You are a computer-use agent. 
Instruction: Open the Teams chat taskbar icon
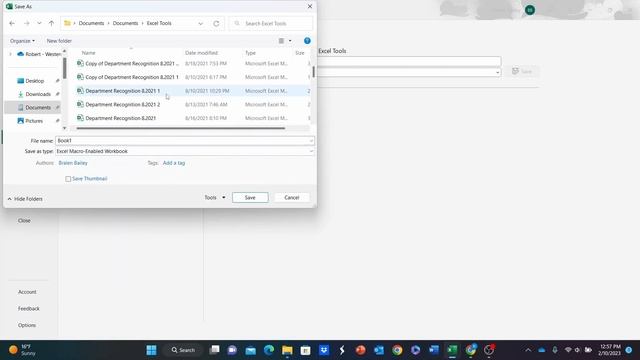click(x=232, y=350)
